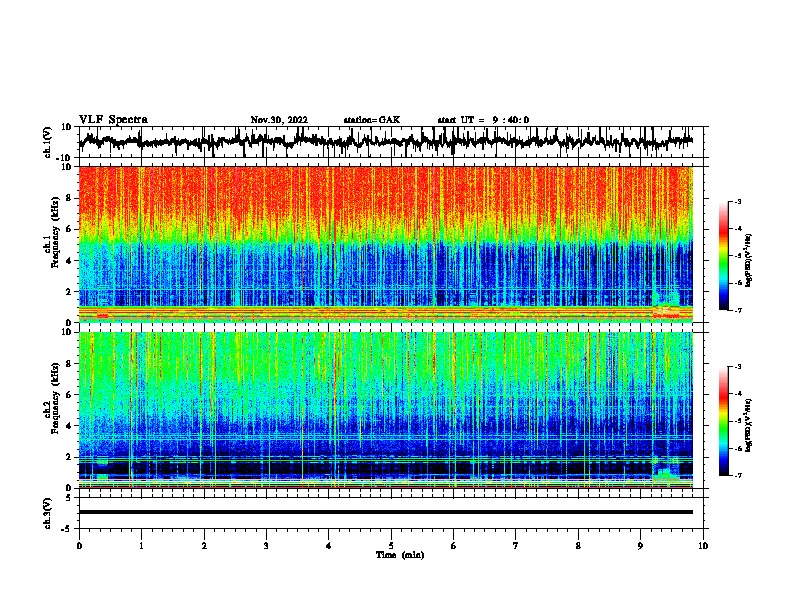
Task: Click the '-3' value on ch.1 color bar
Action: tap(737, 201)
